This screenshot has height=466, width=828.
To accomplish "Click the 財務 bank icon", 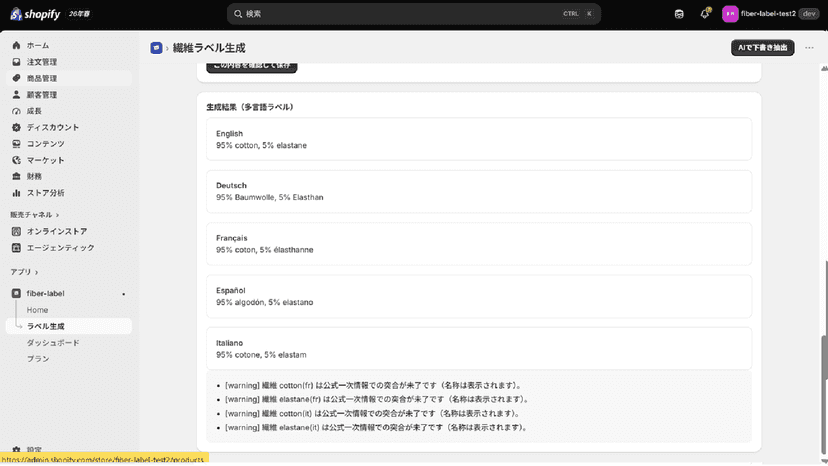I will click(16, 176).
